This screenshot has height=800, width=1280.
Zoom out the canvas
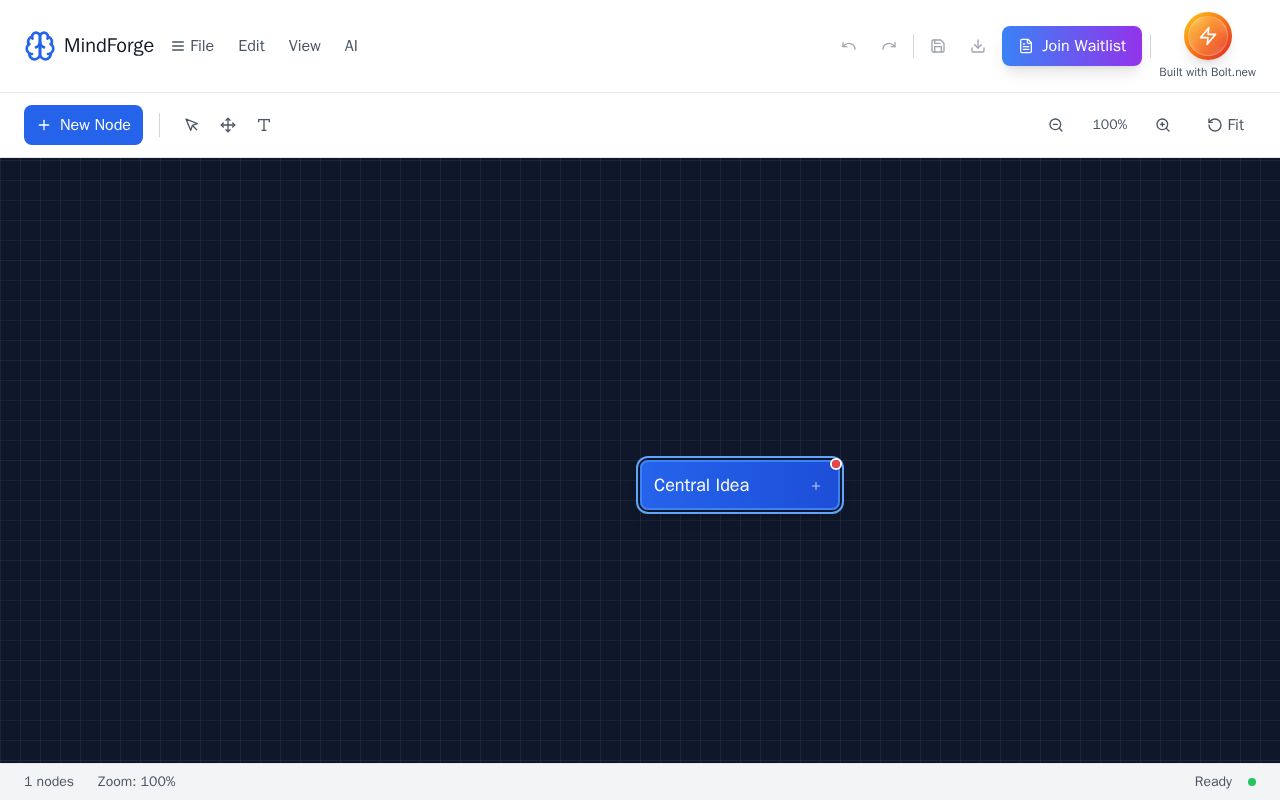1056,125
